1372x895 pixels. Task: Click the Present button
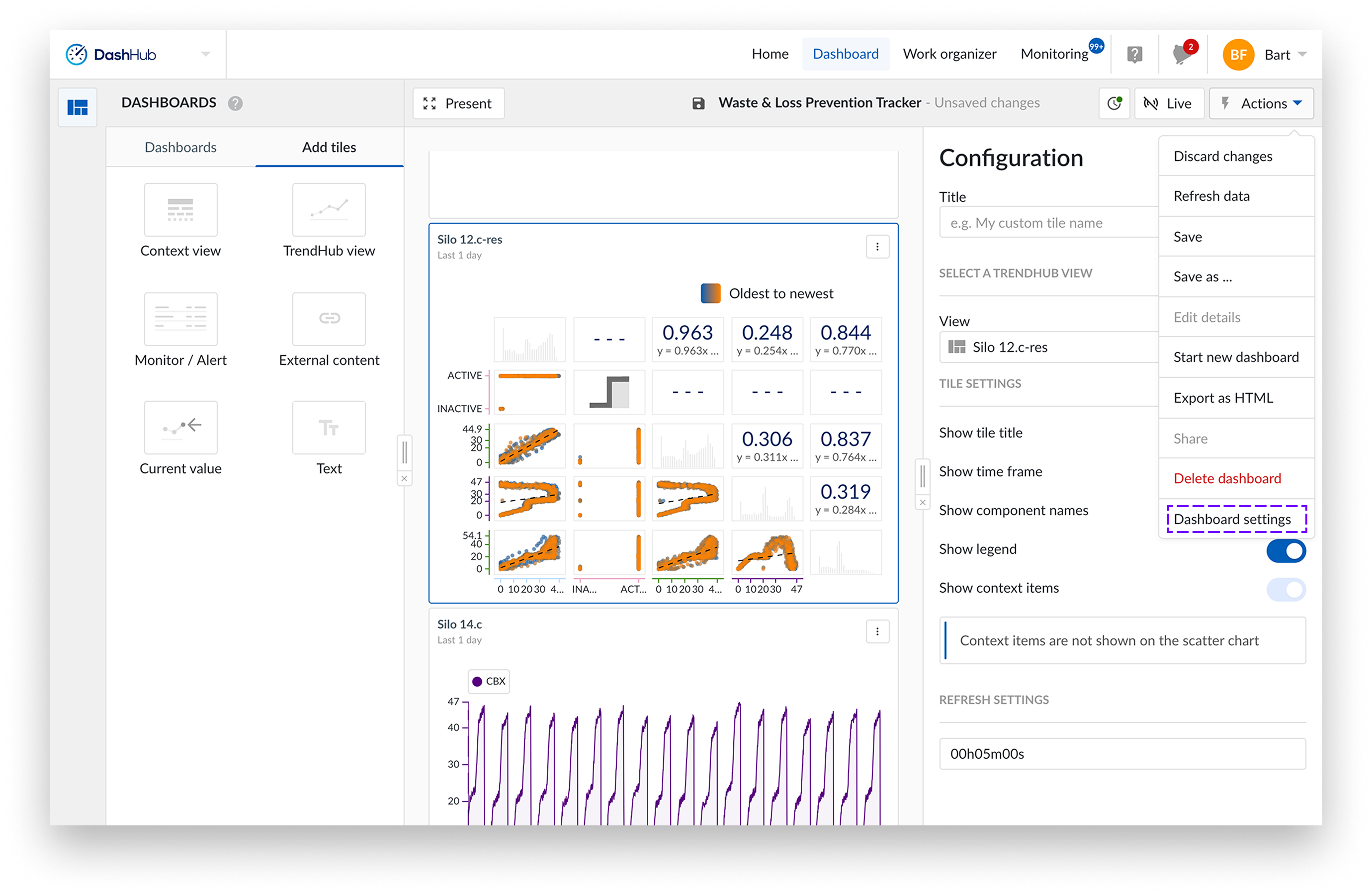click(x=458, y=102)
